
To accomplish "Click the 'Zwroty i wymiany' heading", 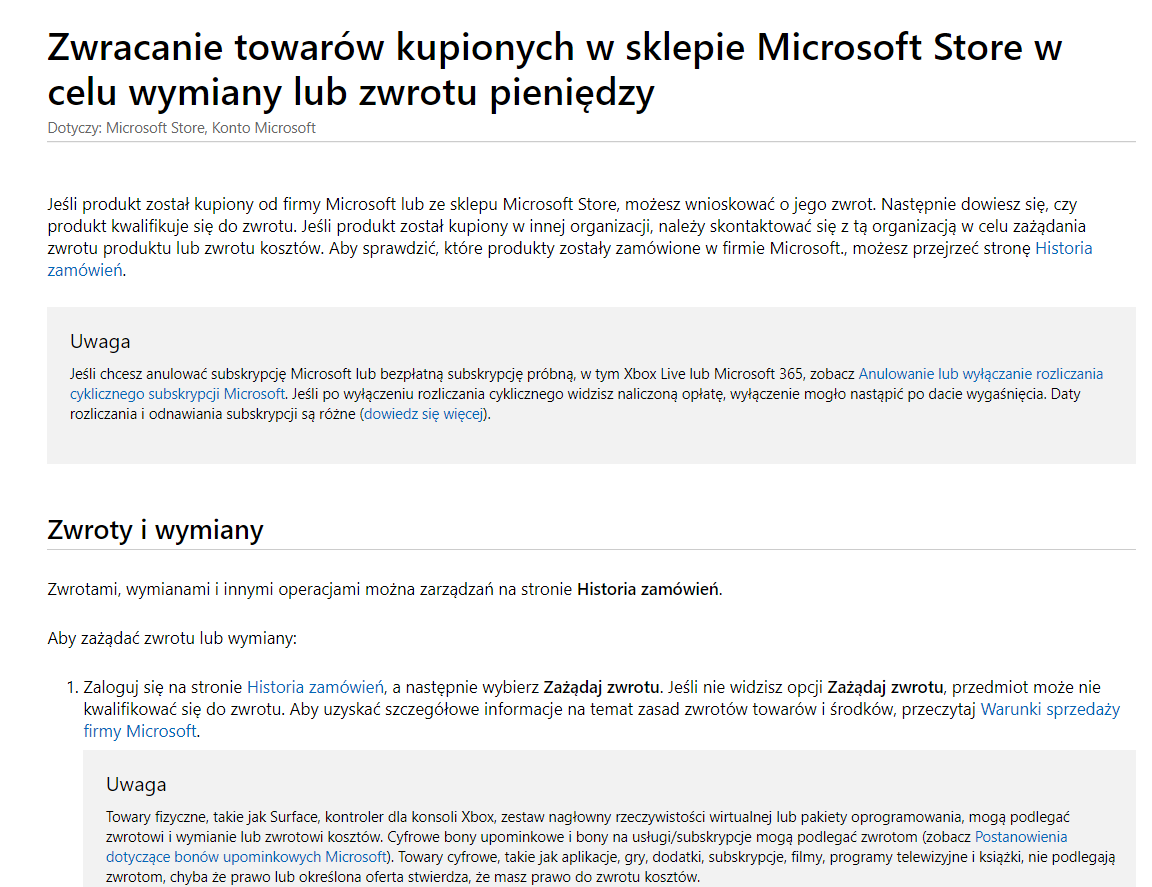I will [x=155, y=530].
